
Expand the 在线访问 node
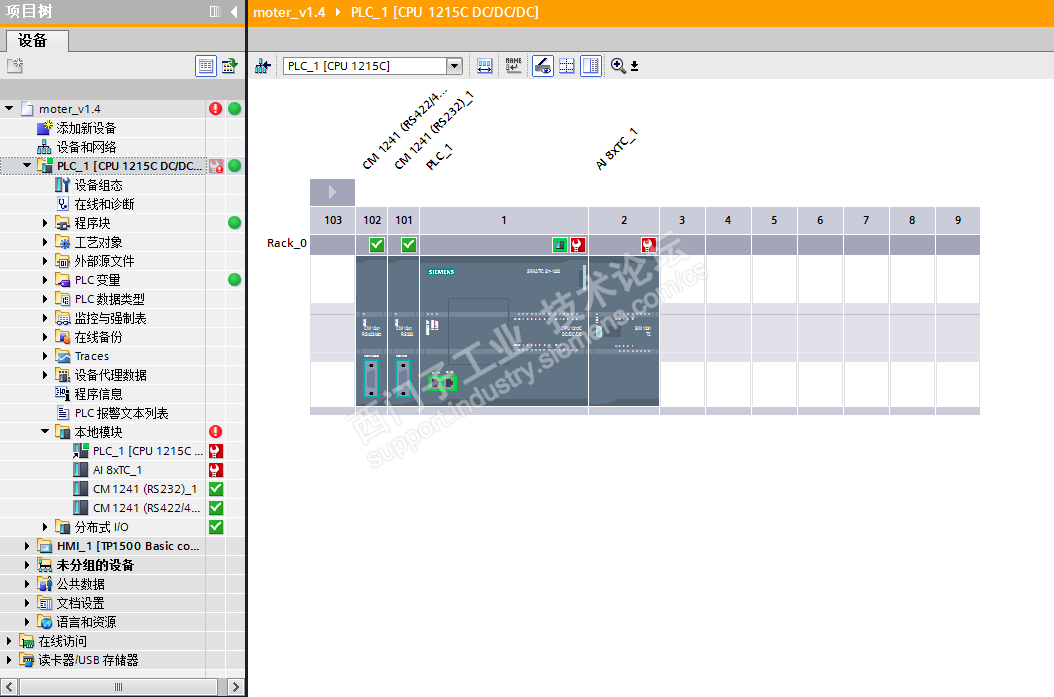(x=9, y=641)
